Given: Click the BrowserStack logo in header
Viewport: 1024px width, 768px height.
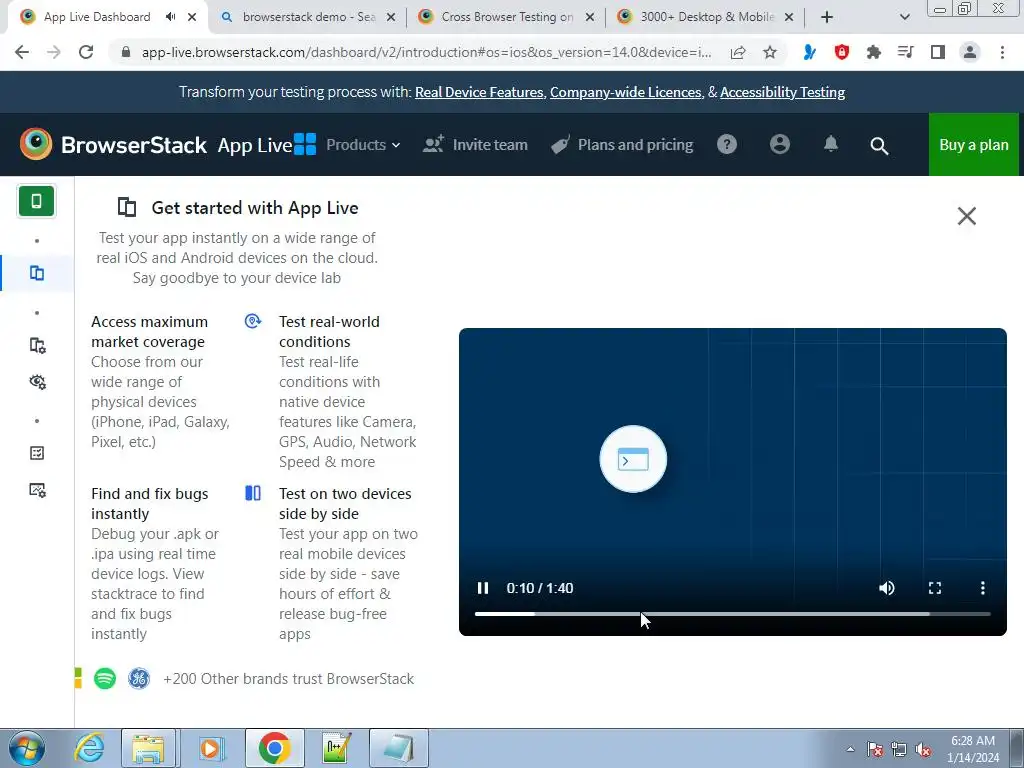Looking at the screenshot, I should click(x=113, y=144).
